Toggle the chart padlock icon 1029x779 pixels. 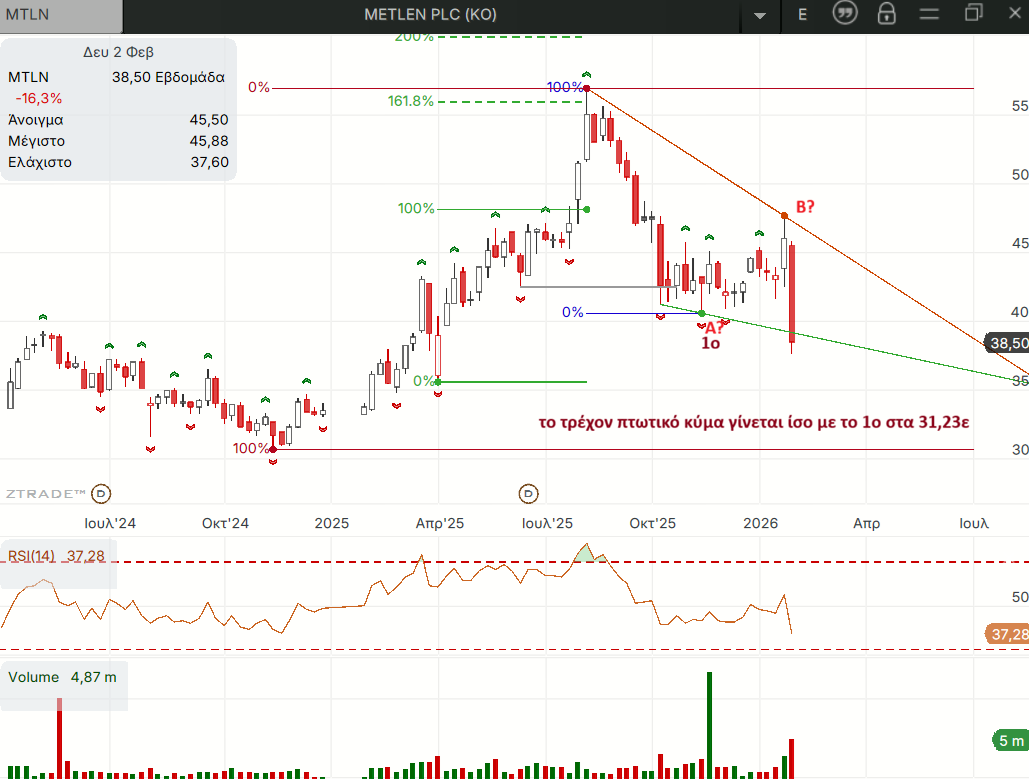click(886, 14)
